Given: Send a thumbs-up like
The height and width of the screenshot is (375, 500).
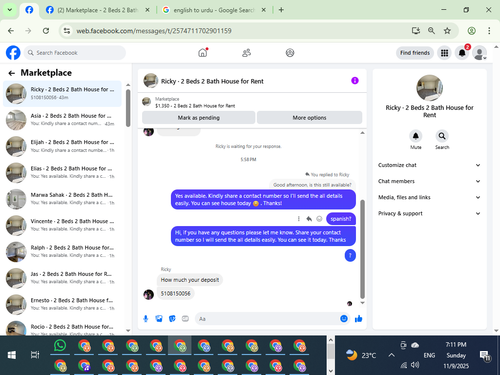Looking at the screenshot, I should click(x=358, y=319).
